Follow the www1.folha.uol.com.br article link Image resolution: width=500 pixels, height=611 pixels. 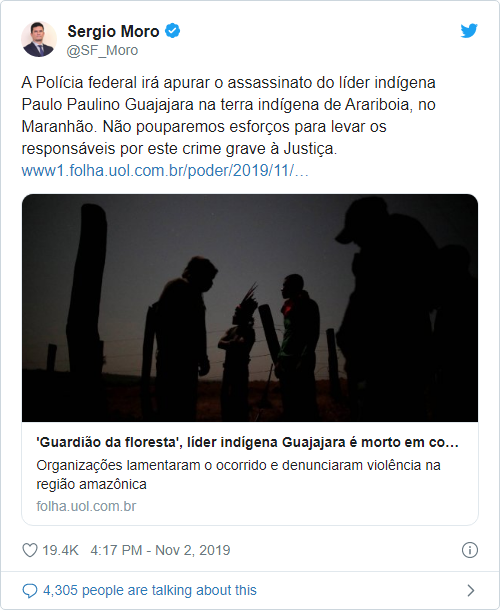tap(165, 171)
